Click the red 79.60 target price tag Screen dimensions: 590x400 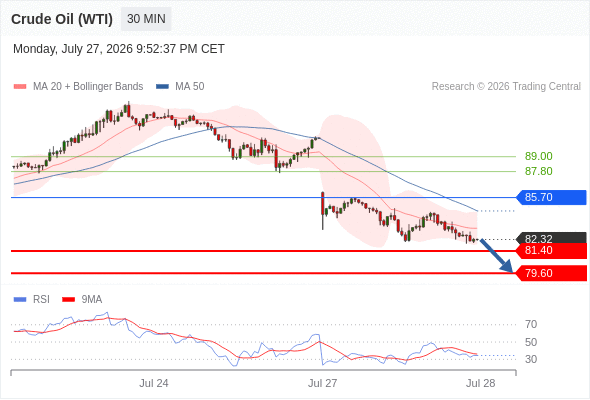tap(551, 273)
